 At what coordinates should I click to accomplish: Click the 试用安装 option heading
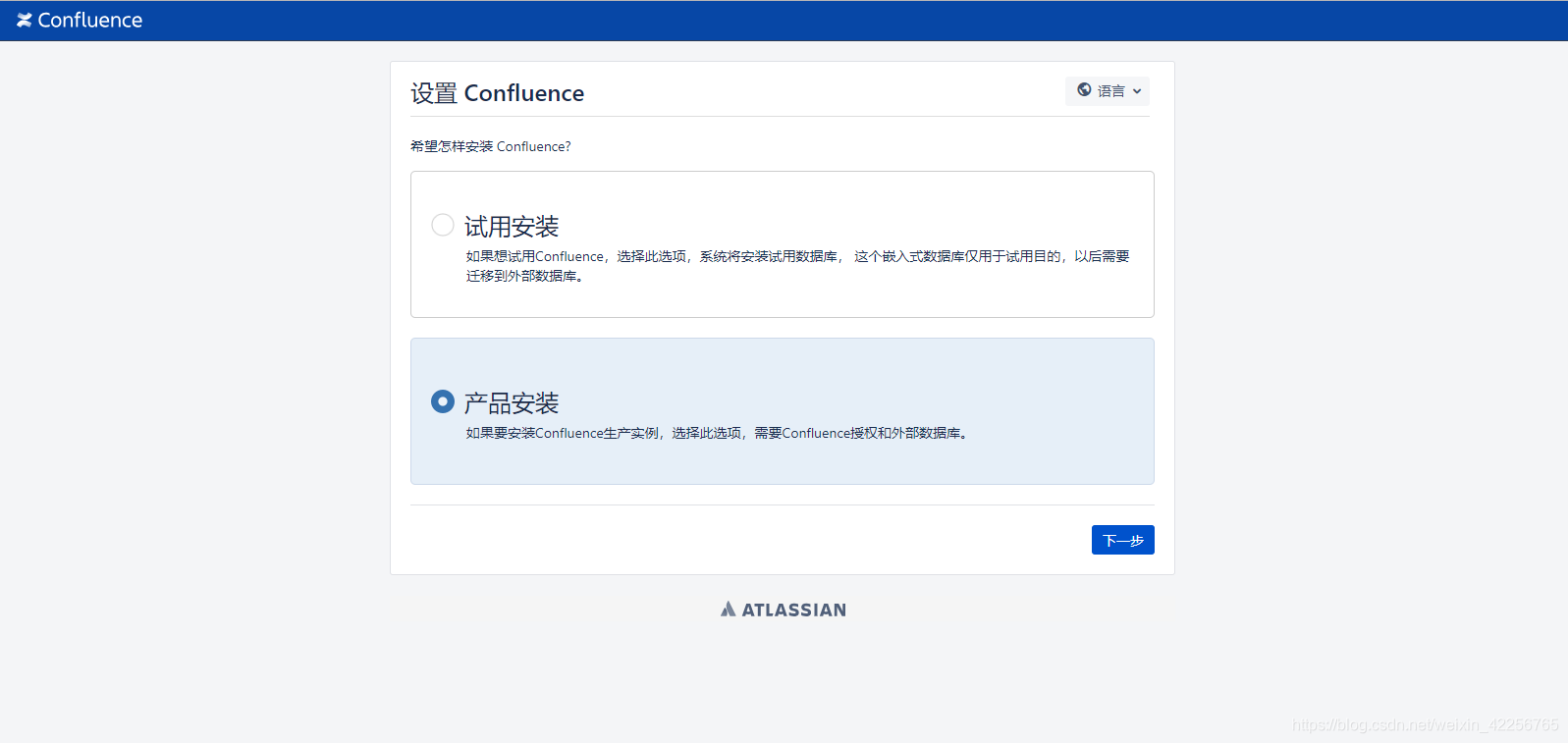coord(512,227)
